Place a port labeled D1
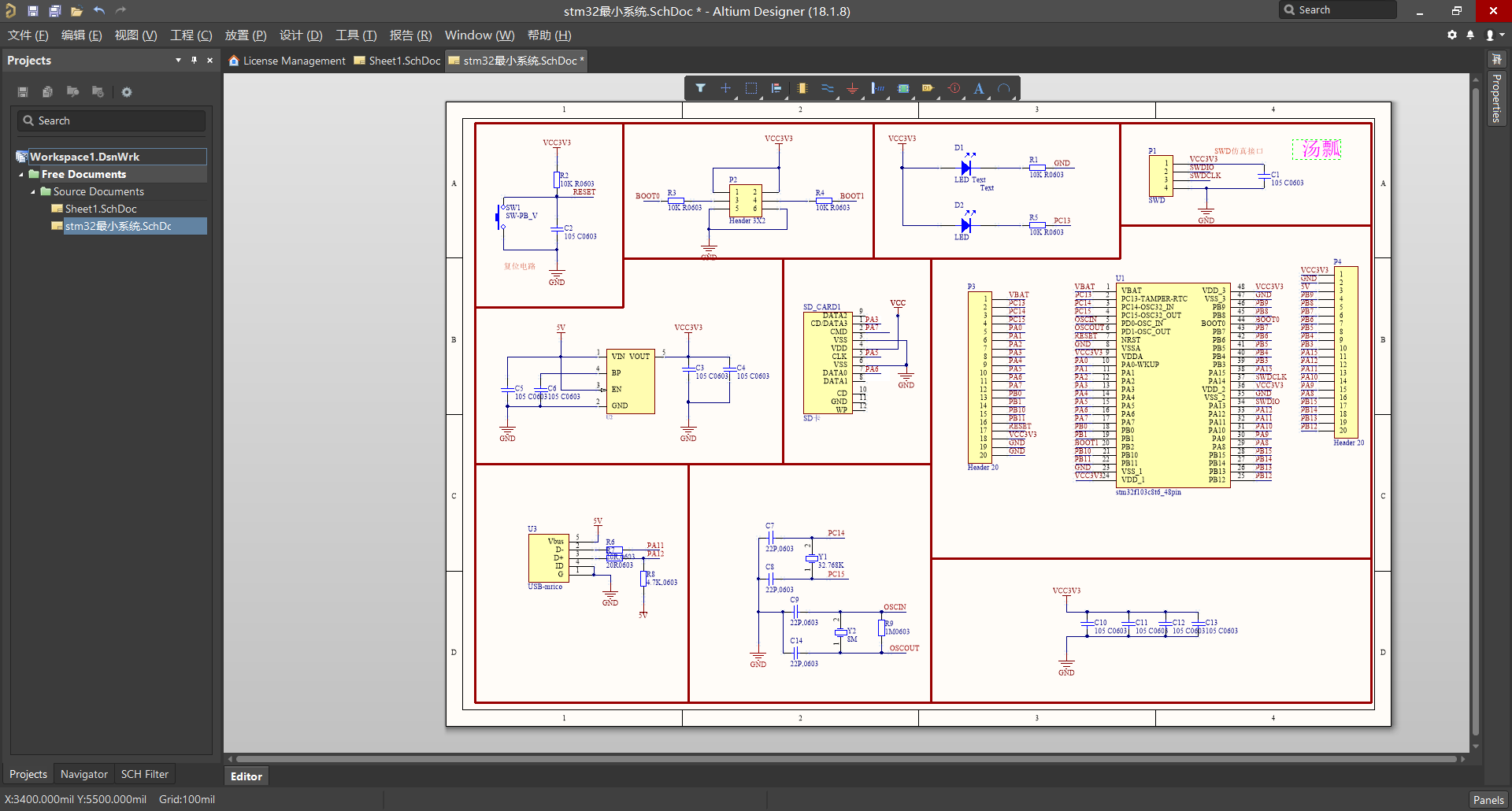 (x=928, y=88)
